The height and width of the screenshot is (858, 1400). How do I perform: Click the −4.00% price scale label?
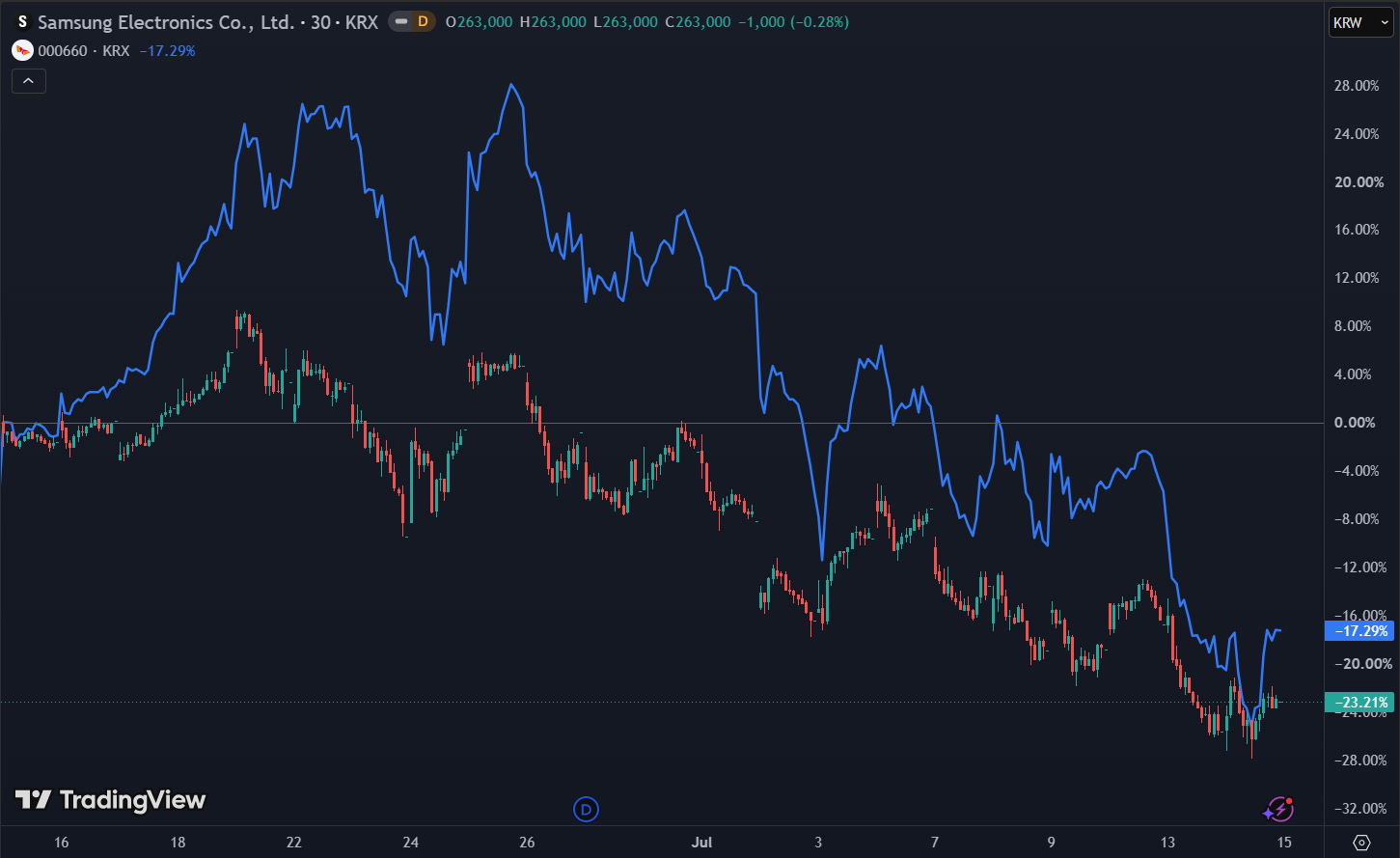(1355, 471)
